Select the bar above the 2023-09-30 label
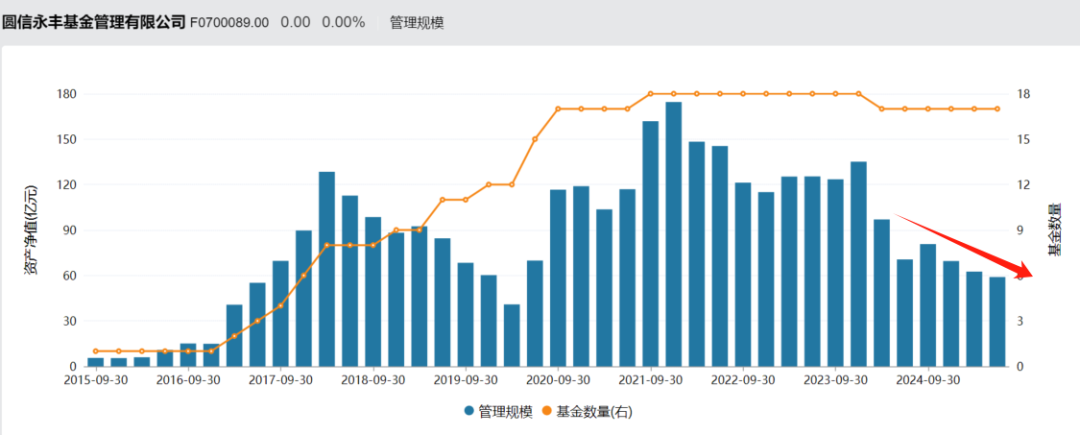1080x435 pixels. tap(835, 271)
